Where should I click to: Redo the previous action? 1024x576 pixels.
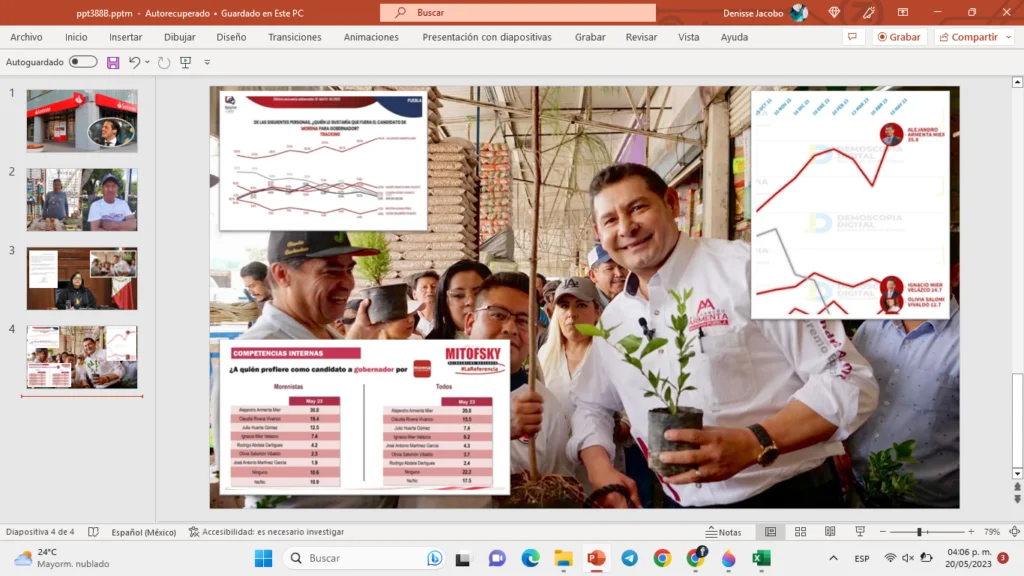163,62
